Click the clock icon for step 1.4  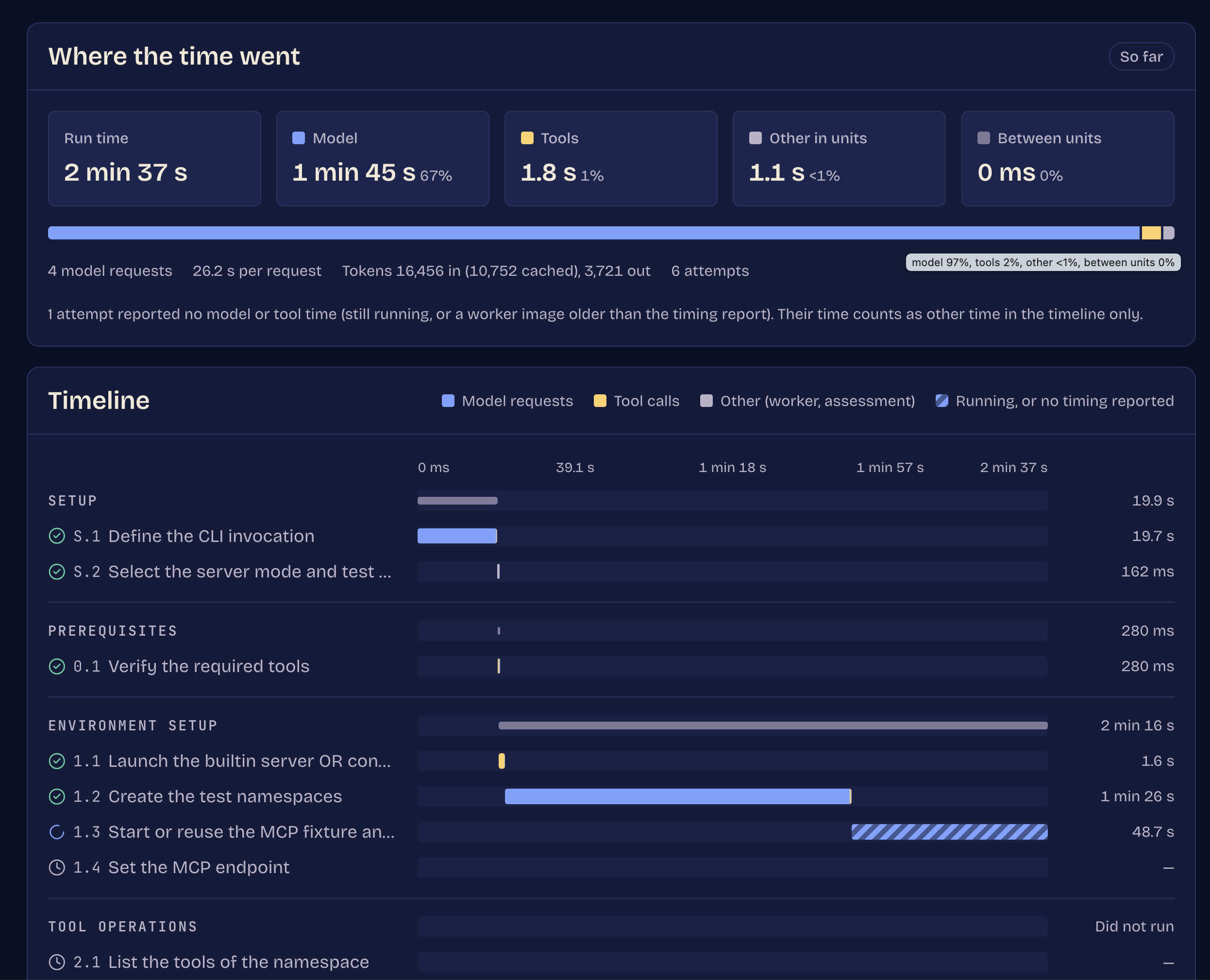57,868
